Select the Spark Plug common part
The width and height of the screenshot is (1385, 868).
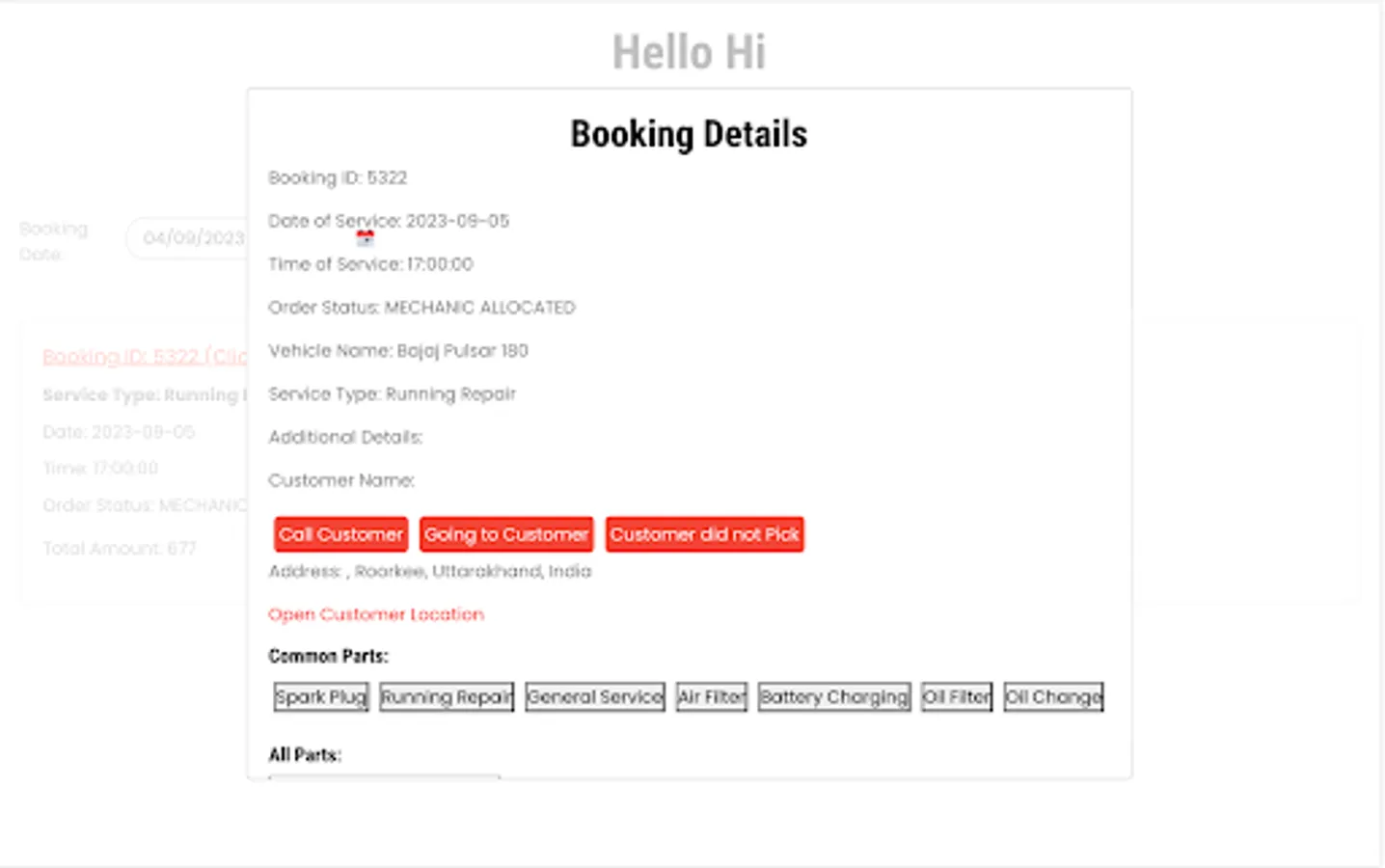[x=320, y=696]
